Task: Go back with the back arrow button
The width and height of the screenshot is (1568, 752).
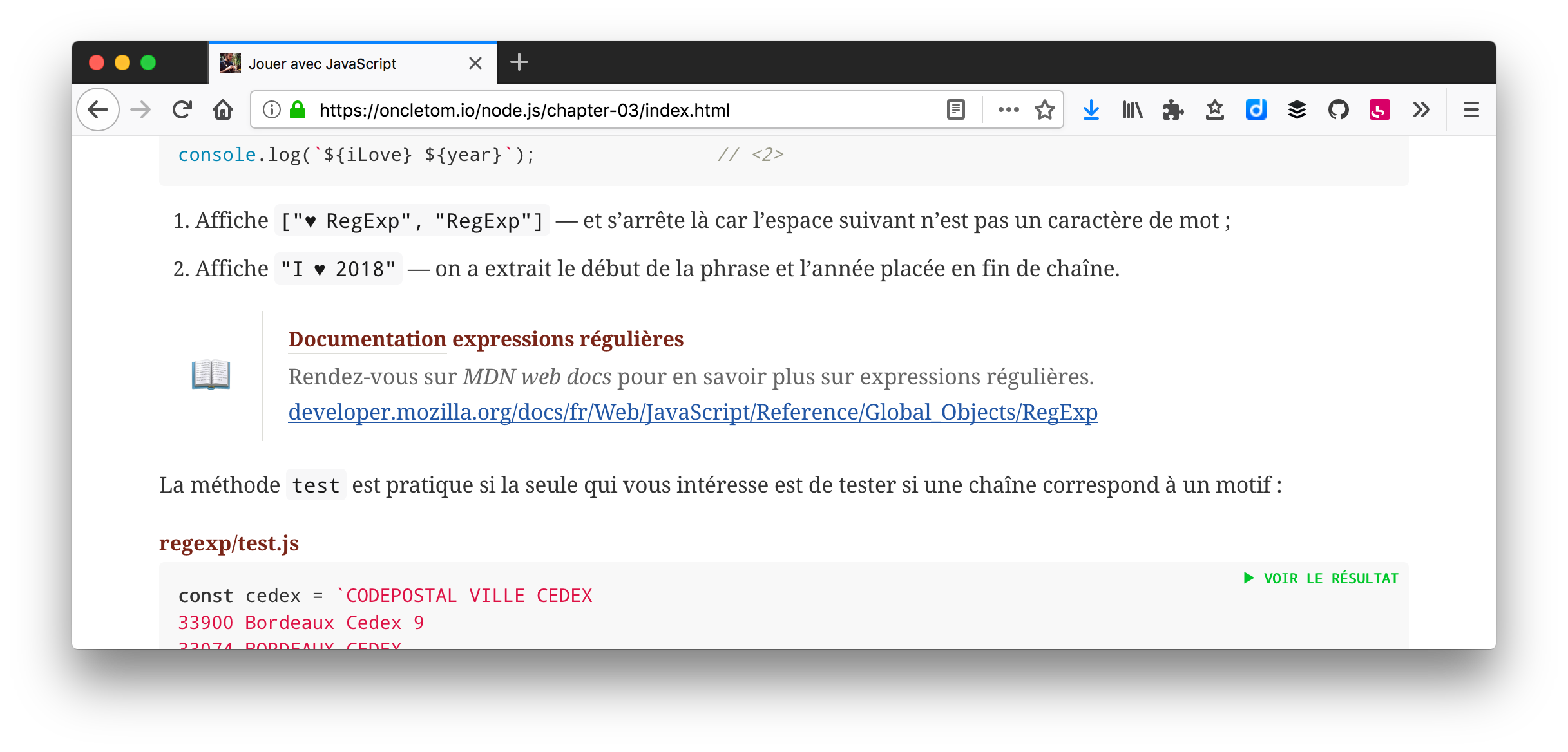Action: pyautogui.click(x=98, y=110)
